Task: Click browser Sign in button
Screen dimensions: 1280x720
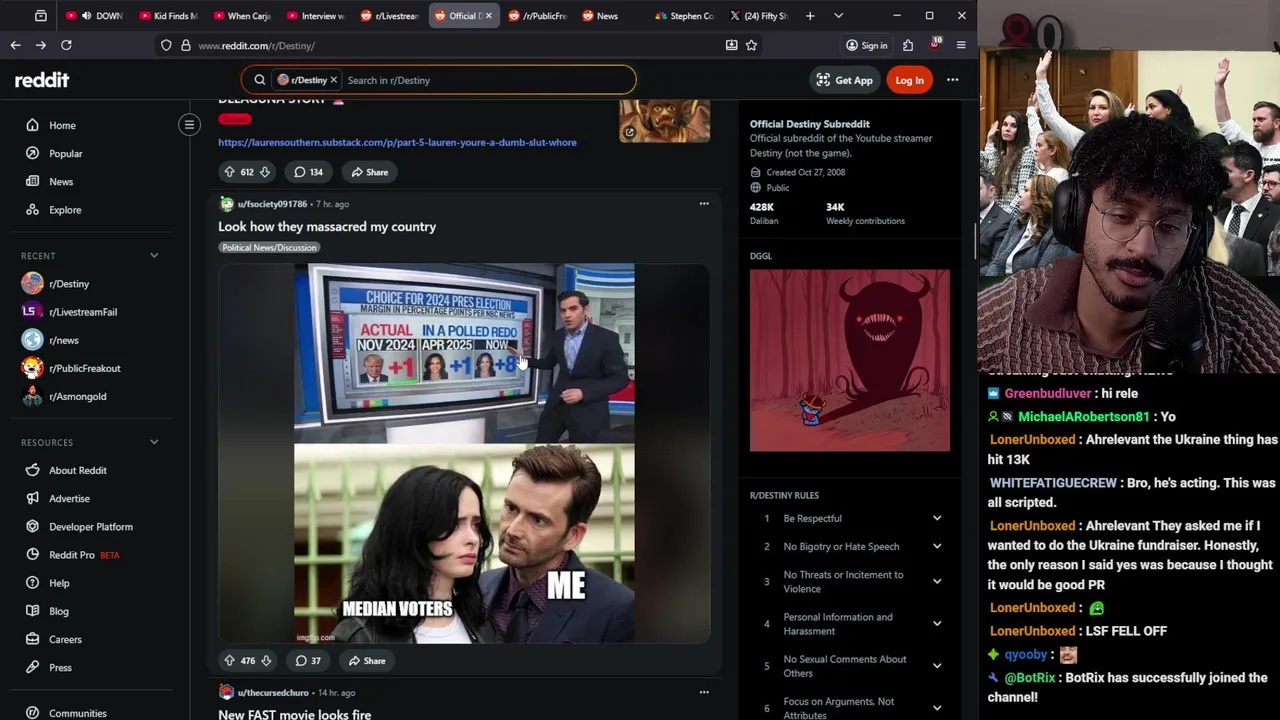Action: click(x=866, y=45)
